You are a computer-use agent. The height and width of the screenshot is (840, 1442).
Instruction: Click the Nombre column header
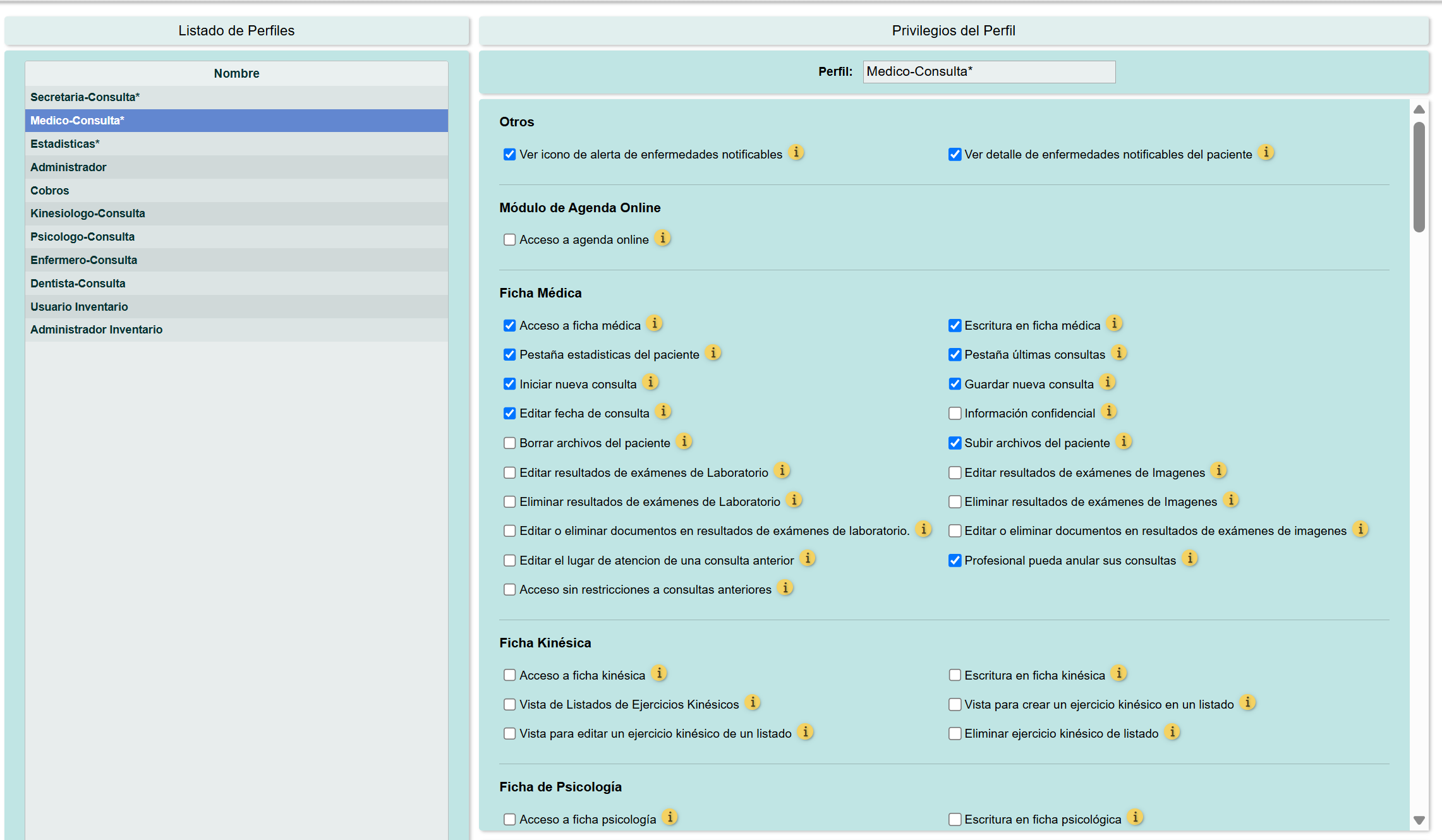pyautogui.click(x=236, y=73)
